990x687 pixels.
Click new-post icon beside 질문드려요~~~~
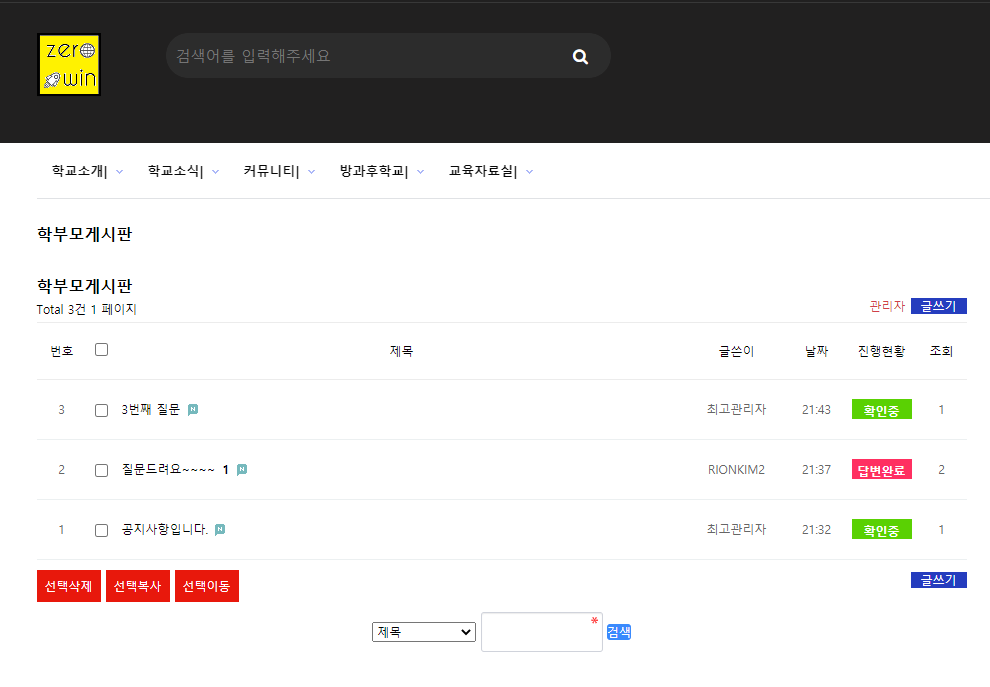click(x=242, y=469)
